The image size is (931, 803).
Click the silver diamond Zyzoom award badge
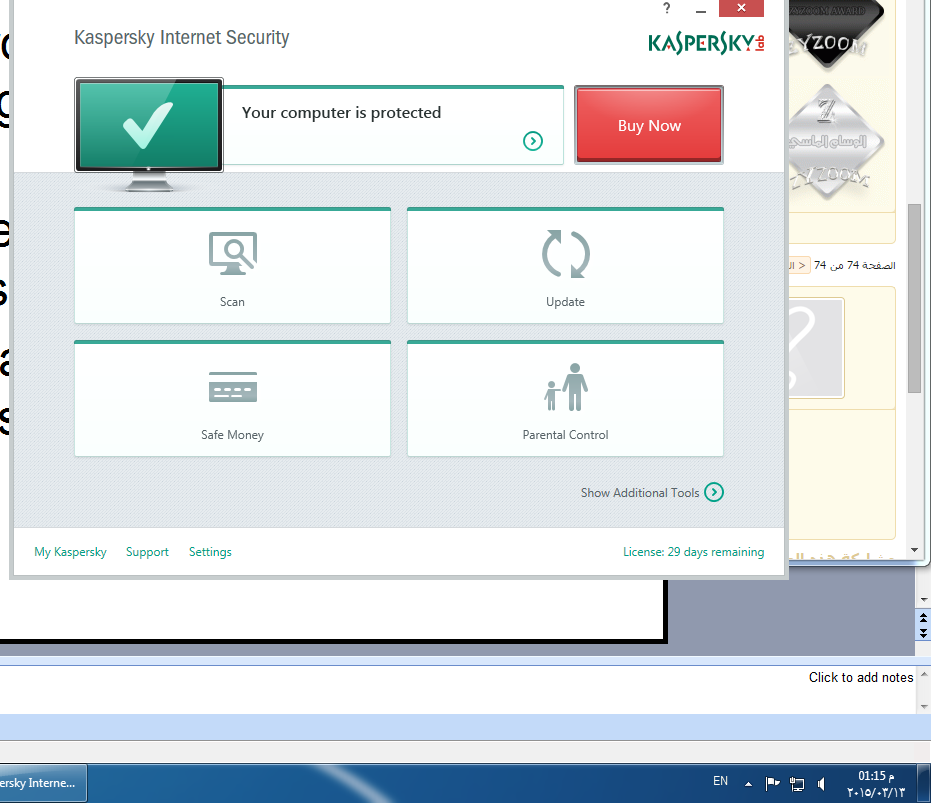point(836,143)
